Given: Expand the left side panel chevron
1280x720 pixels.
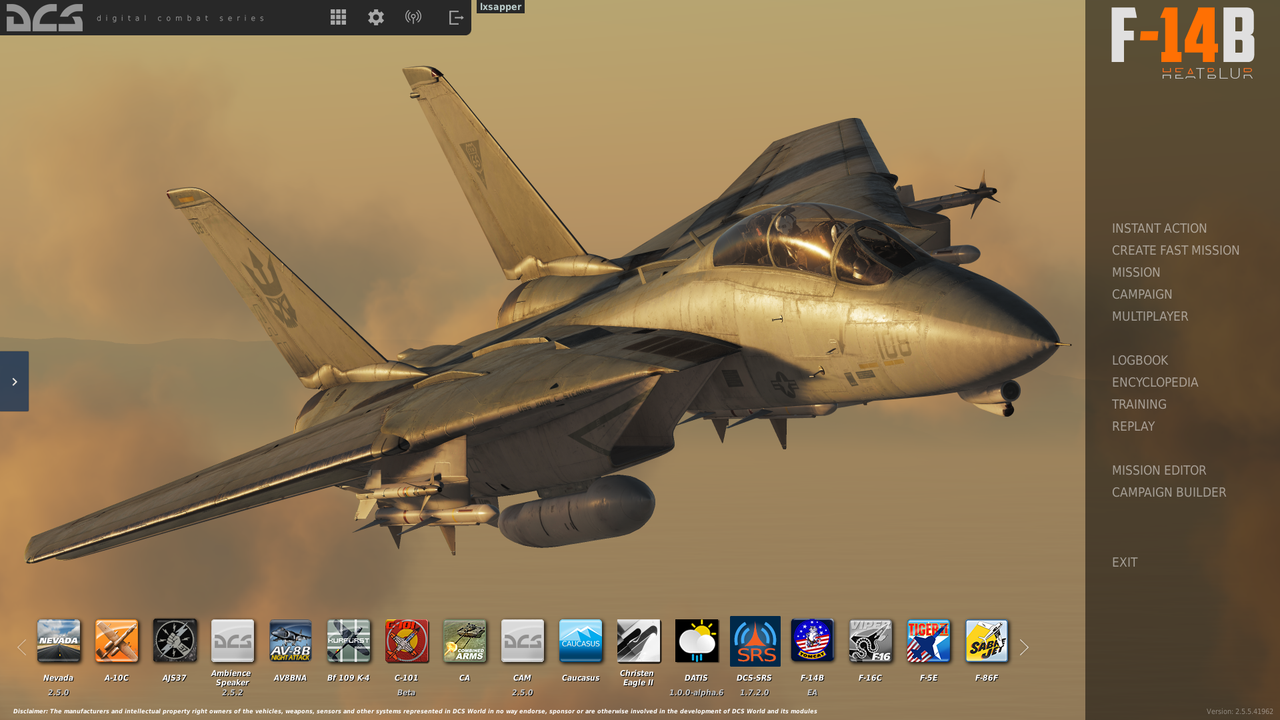Looking at the screenshot, I should pos(14,380).
